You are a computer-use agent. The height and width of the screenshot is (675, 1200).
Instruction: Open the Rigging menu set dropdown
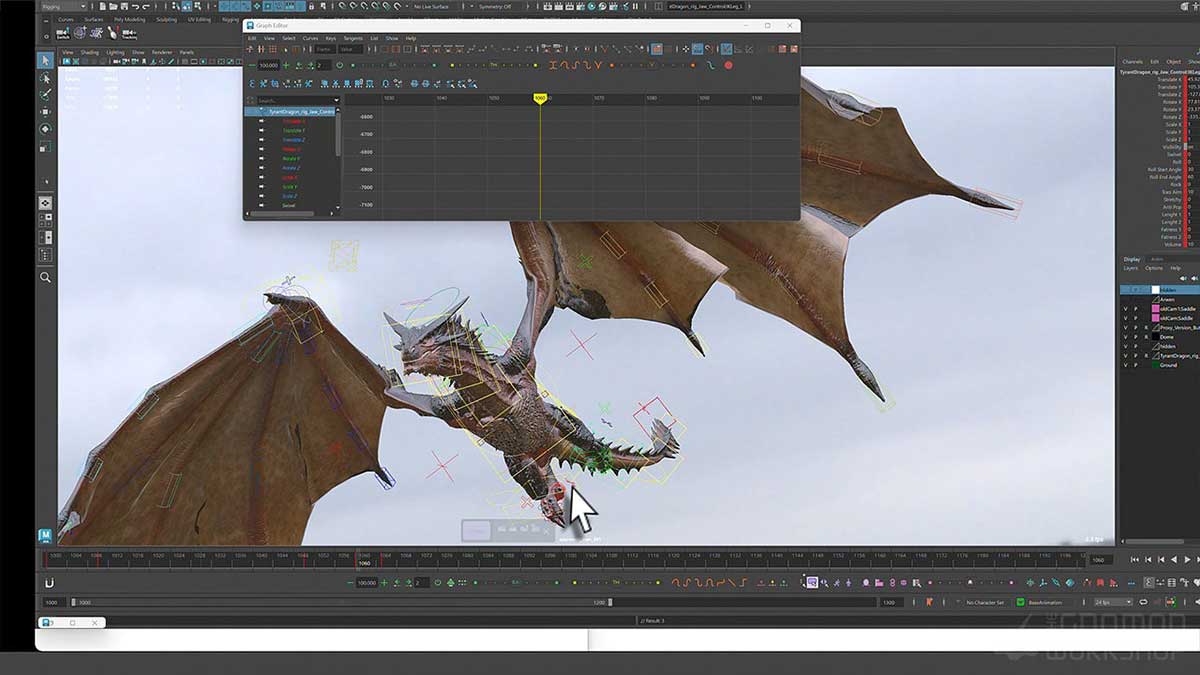coord(60,6)
